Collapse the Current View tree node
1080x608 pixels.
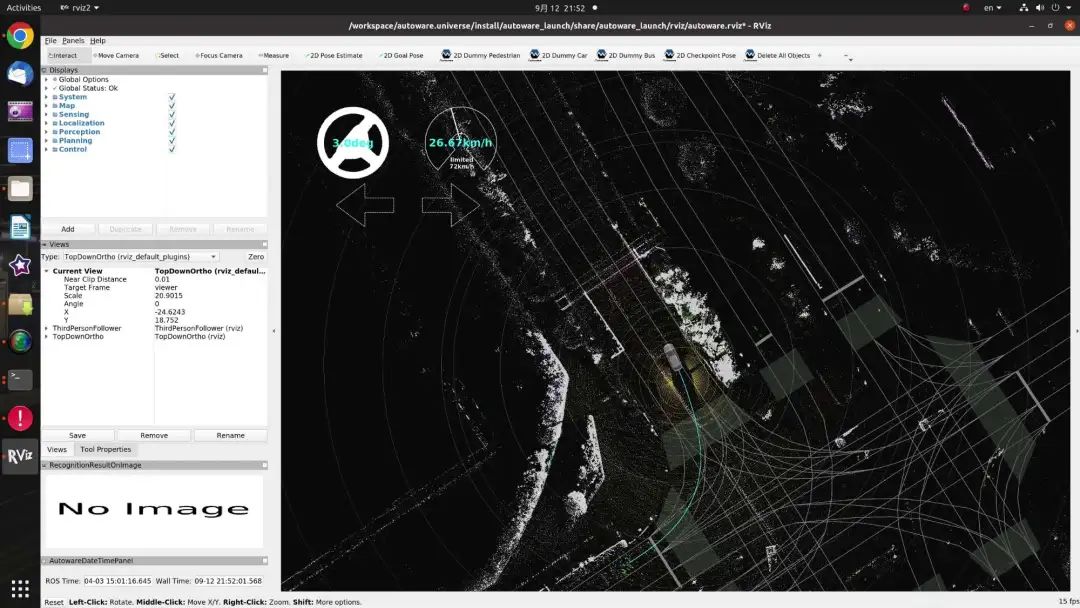click(46, 271)
